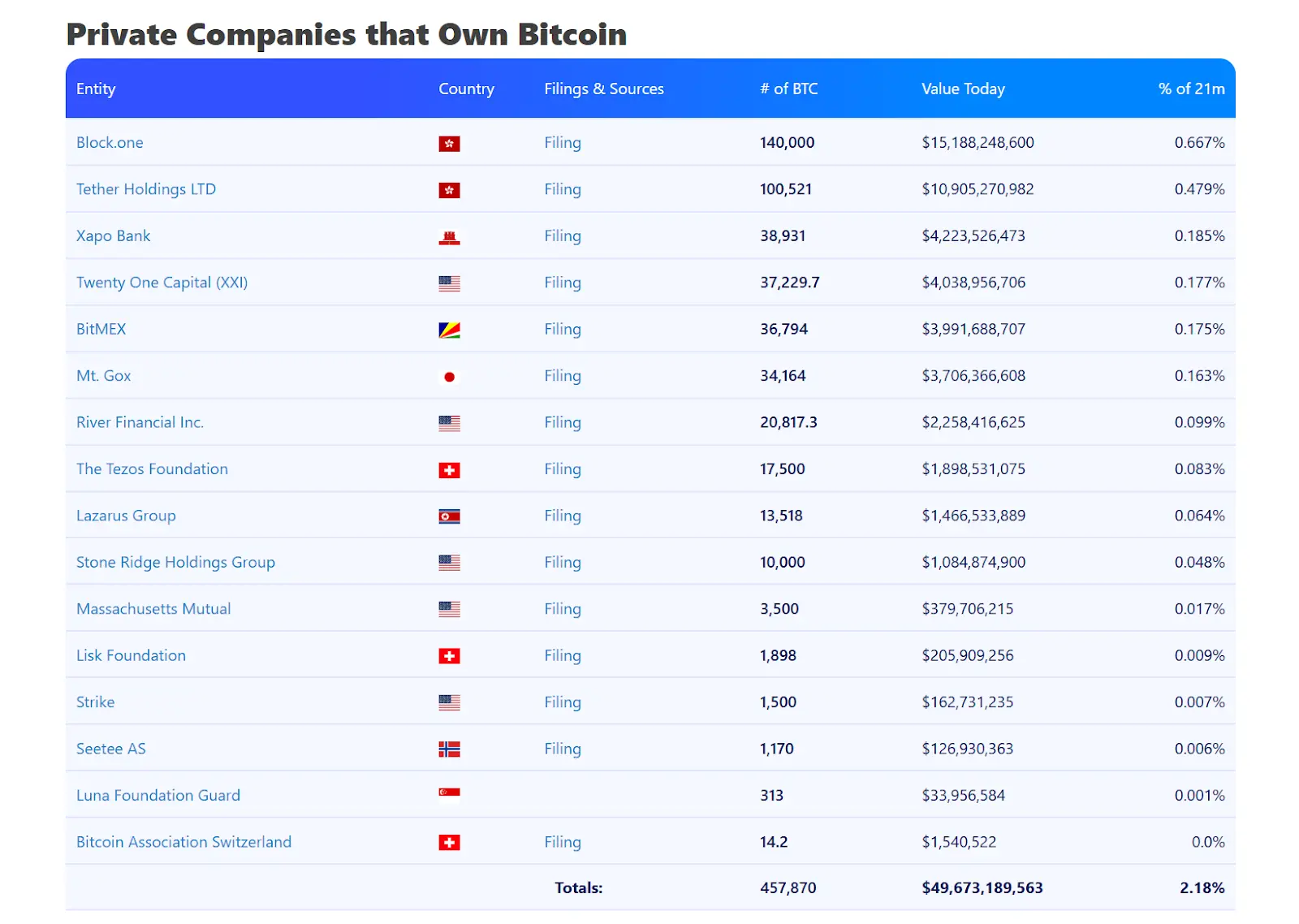Click the Singapore flag for Luna Foundation Guard
This screenshot has height=924, width=1299.
[x=449, y=792]
